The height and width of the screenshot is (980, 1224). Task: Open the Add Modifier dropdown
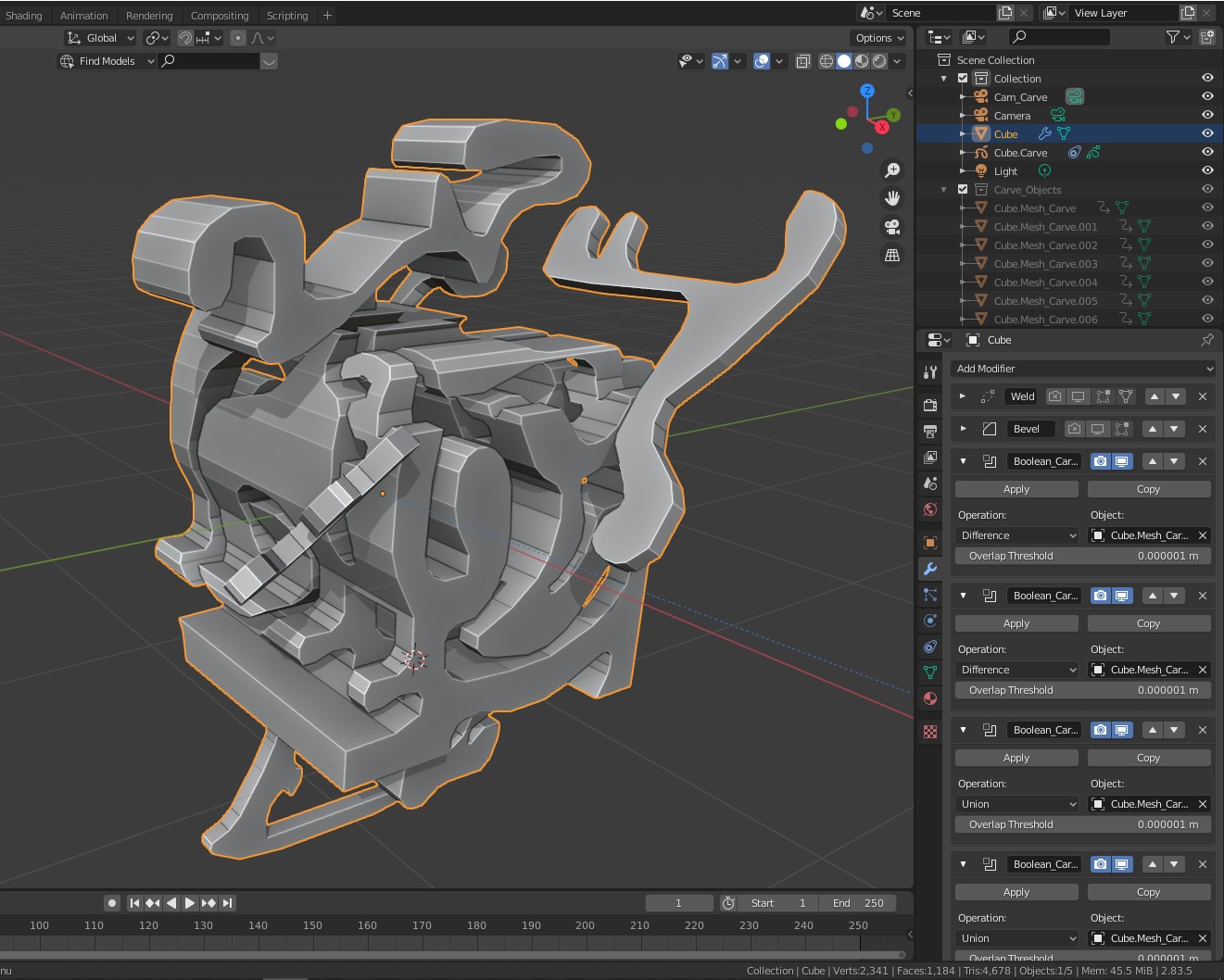tap(1083, 369)
